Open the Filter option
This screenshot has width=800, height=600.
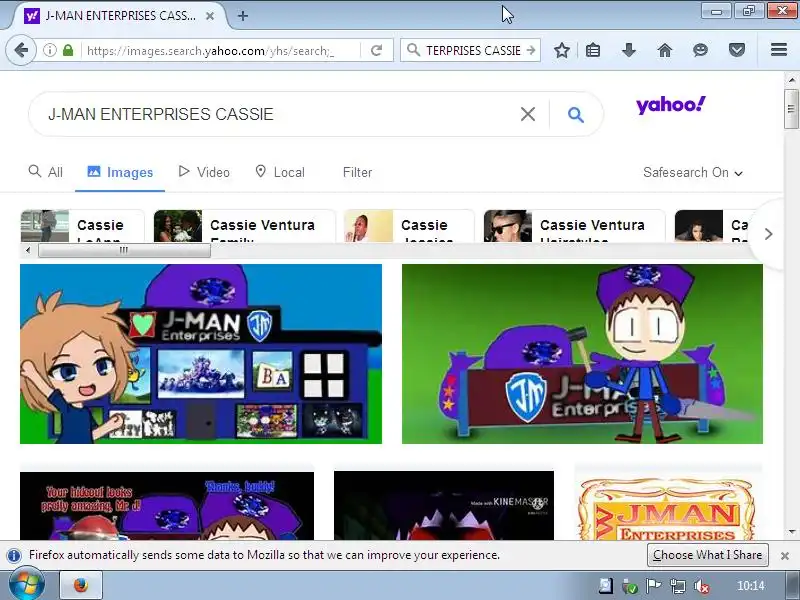357,172
